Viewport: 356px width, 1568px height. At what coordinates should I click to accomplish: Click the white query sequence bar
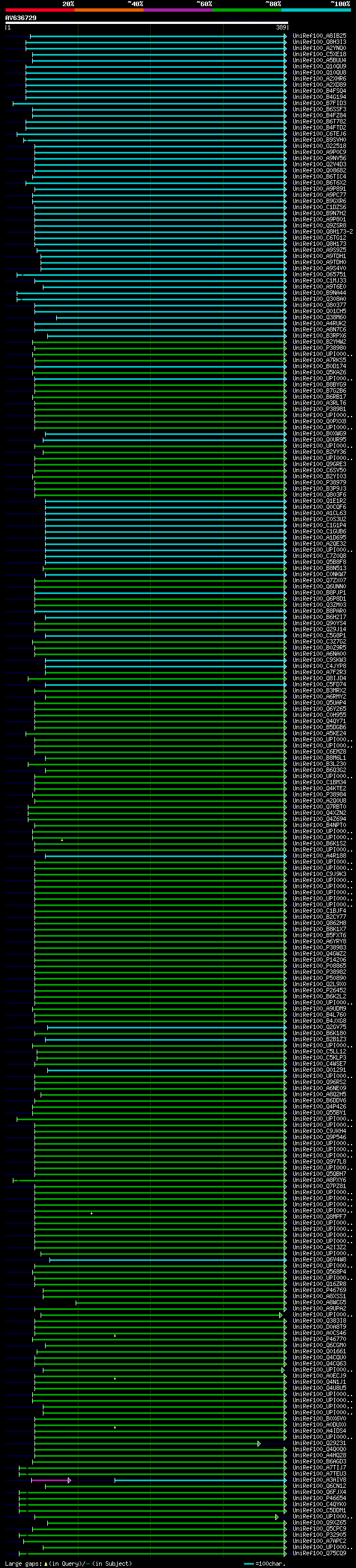coord(147,23)
